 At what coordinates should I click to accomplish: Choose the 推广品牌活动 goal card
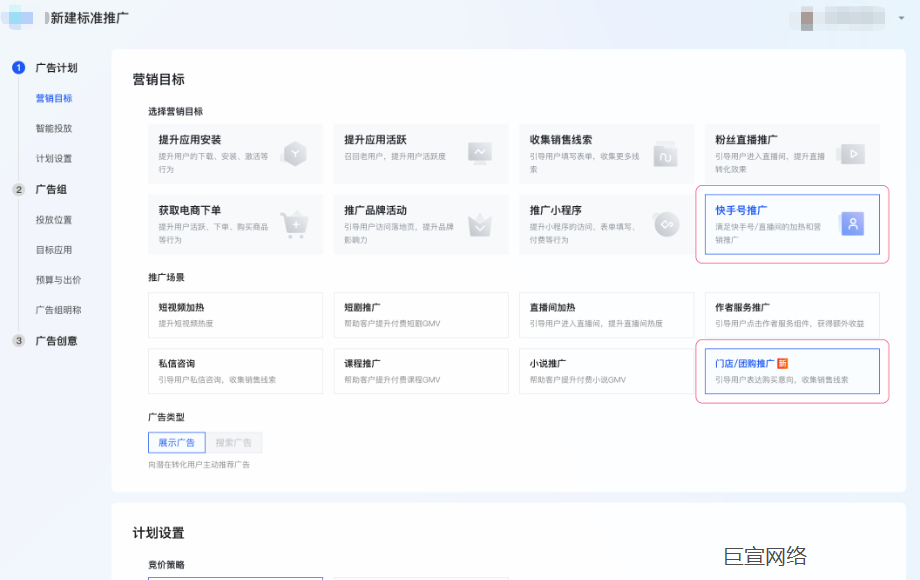(x=421, y=225)
